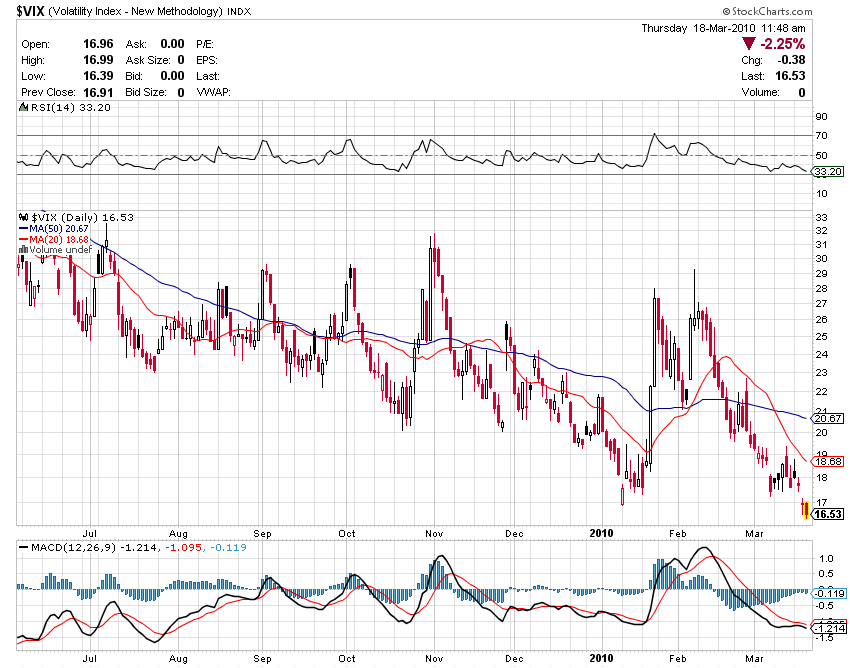Click the yellow-highlighted latest candlestick
850x668 pixels.
(807, 510)
